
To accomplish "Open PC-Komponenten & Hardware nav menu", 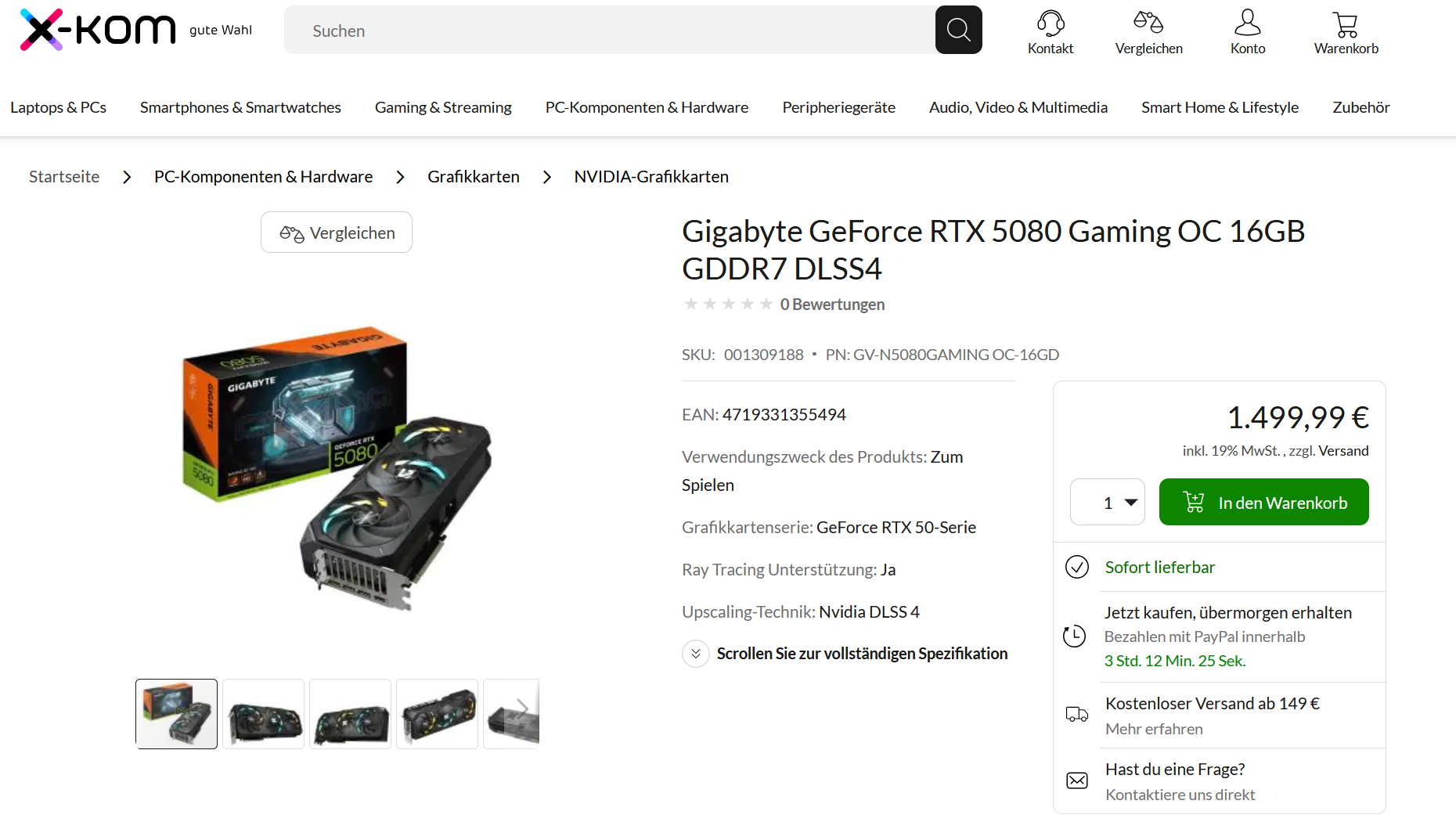I will 647,107.
